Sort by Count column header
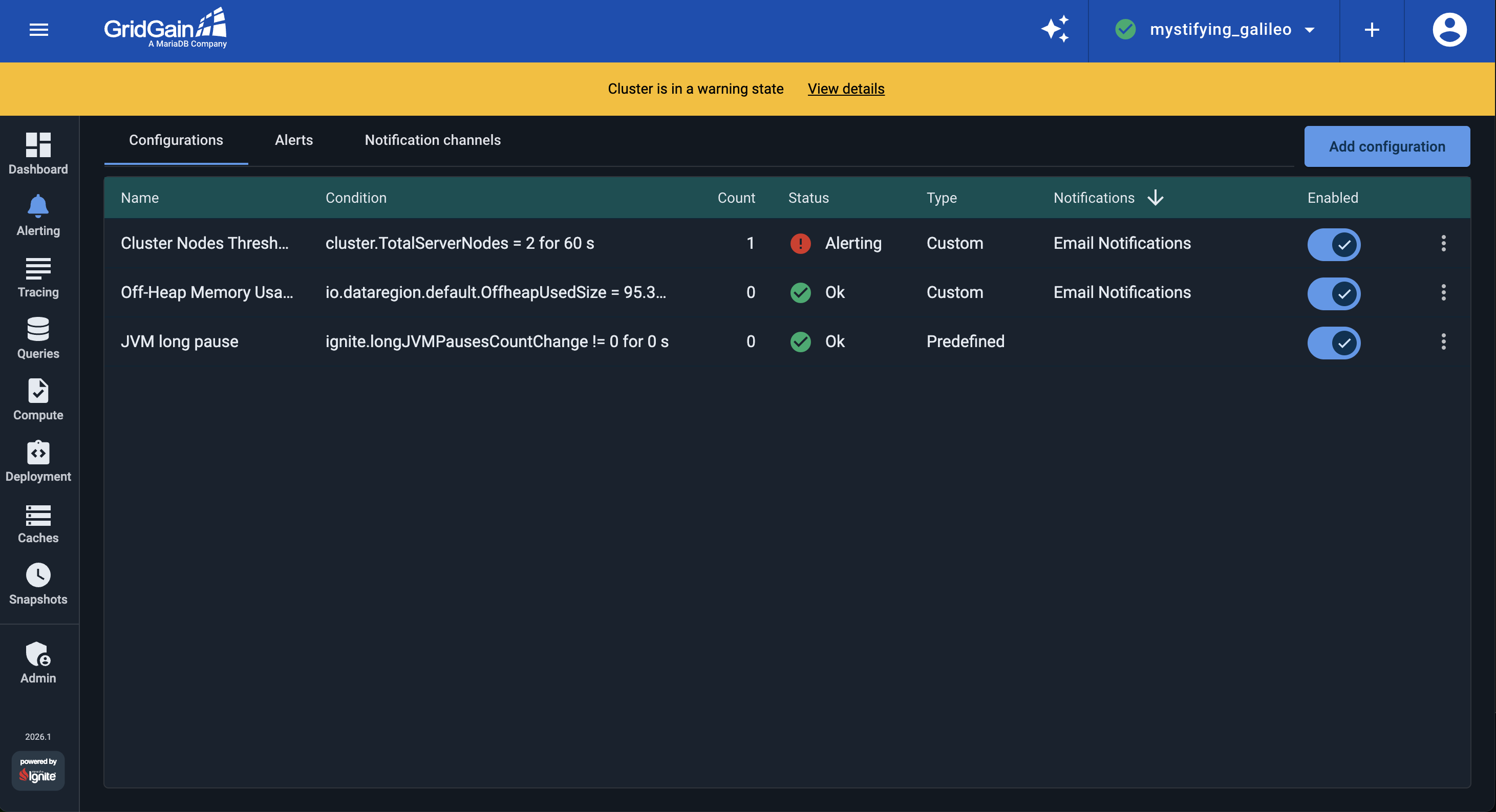The height and width of the screenshot is (812, 1496). (736, 198)
